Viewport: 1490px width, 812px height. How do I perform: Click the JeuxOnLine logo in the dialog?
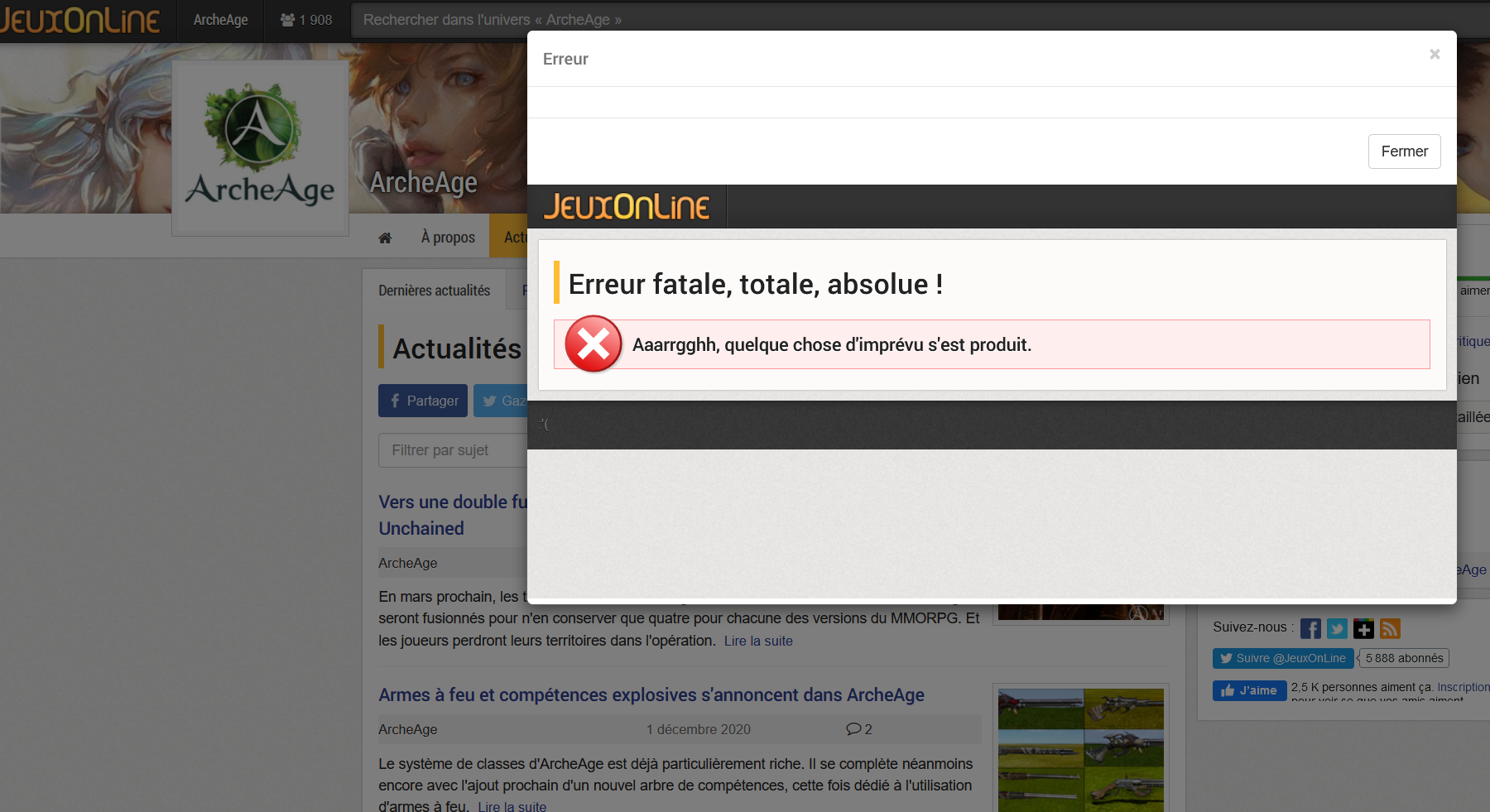(627, 207)
